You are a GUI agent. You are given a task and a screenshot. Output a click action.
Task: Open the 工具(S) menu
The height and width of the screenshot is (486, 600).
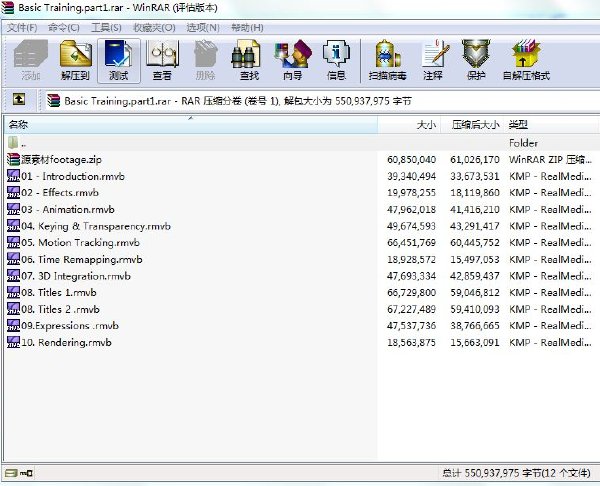(106, 28)
